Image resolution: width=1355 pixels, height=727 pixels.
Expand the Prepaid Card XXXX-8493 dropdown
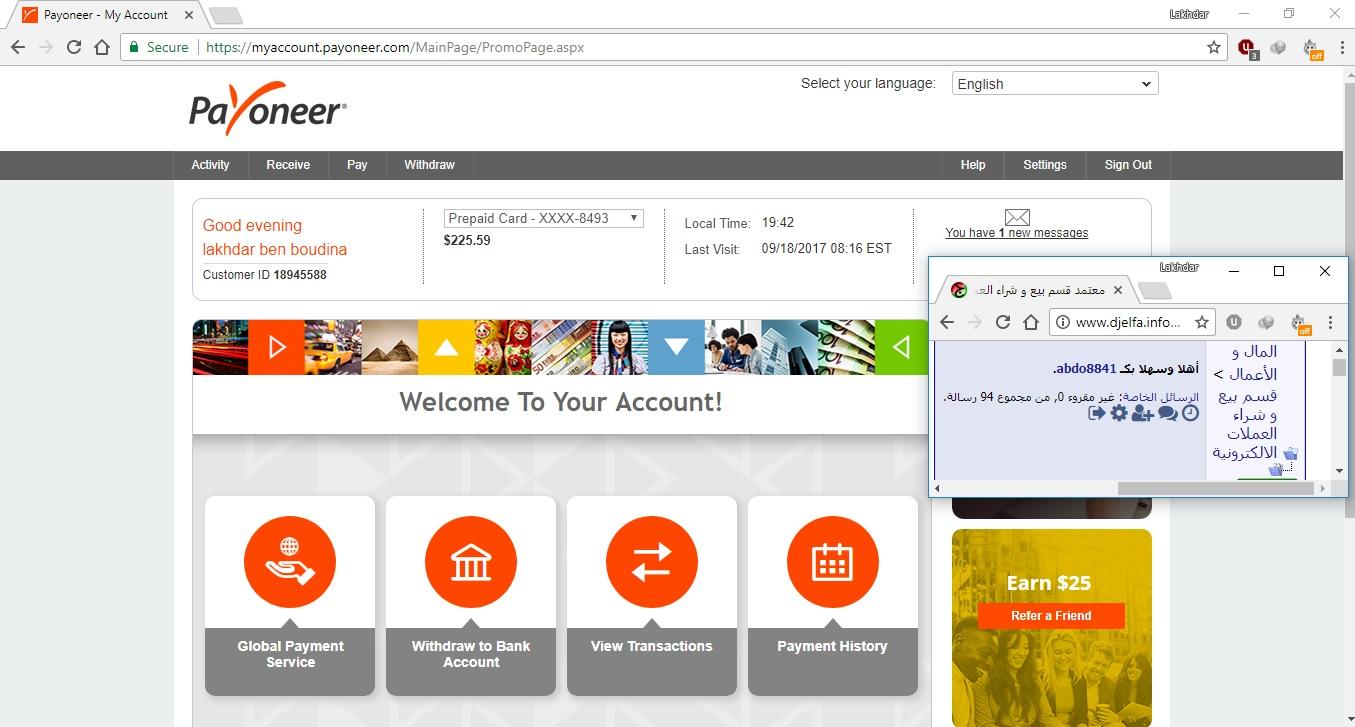[x=543, y=218]
